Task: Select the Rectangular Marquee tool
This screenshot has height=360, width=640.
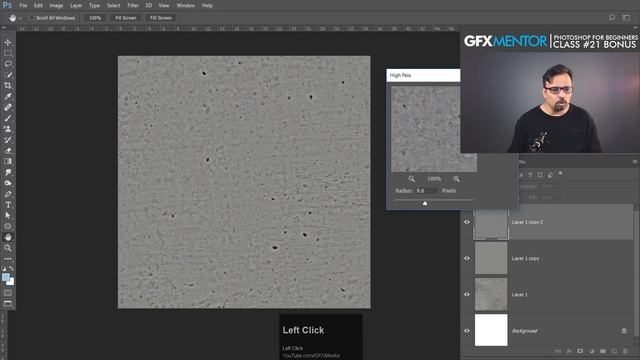Action: 8,53
